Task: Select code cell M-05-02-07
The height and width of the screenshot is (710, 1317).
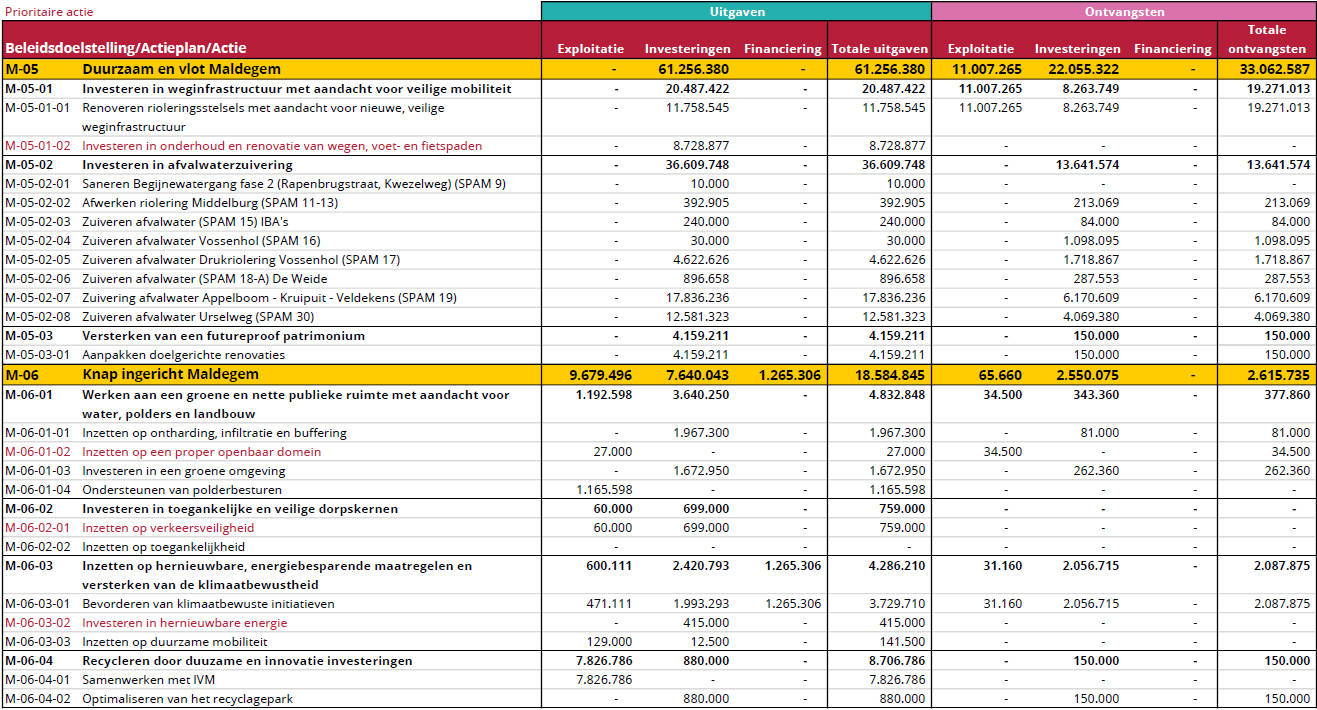Action: pyautogui.click(x=38, y=298)
